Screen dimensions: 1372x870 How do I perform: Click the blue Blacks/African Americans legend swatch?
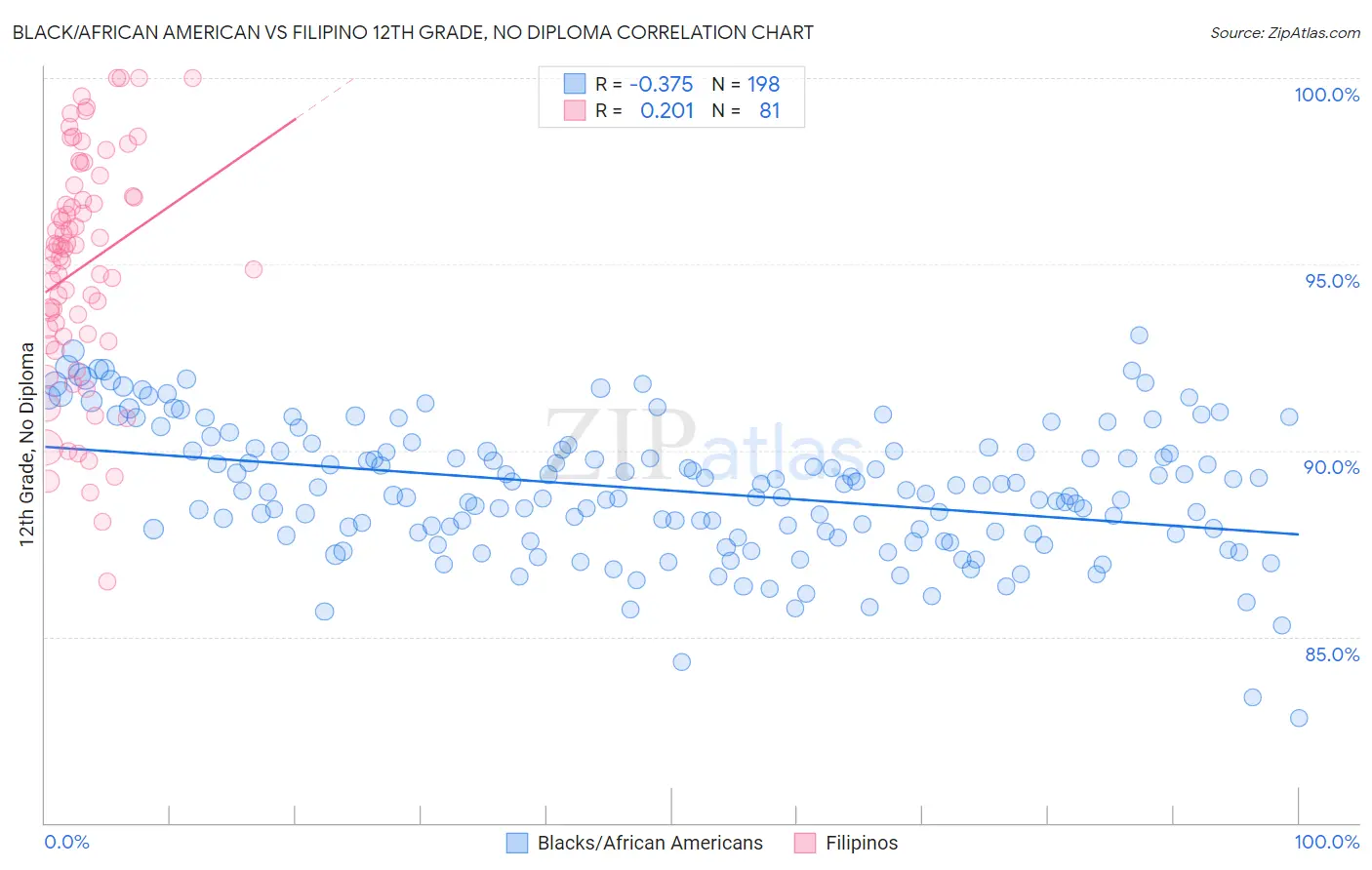(516, 843)
